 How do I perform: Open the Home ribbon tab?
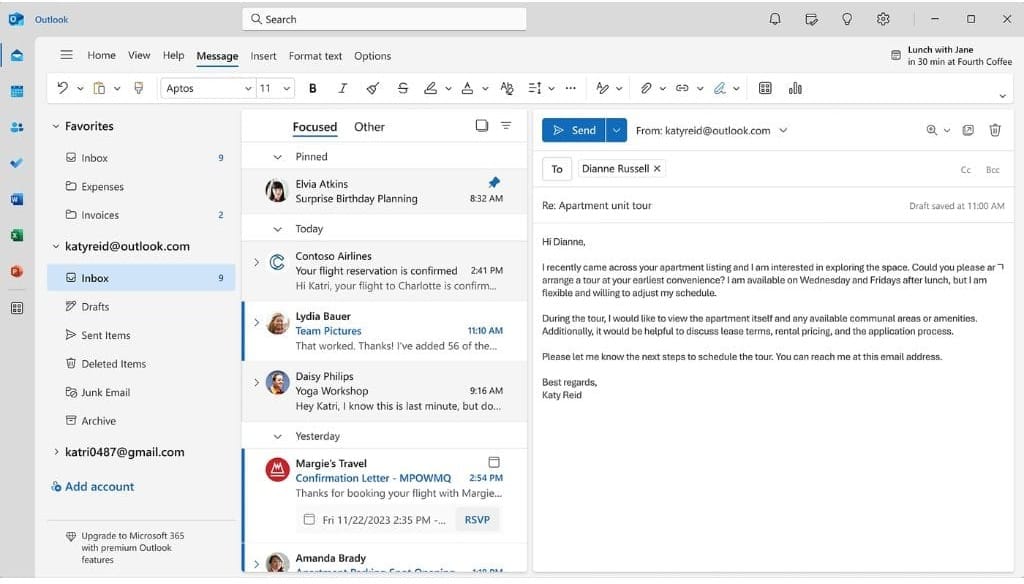(101, 56)
